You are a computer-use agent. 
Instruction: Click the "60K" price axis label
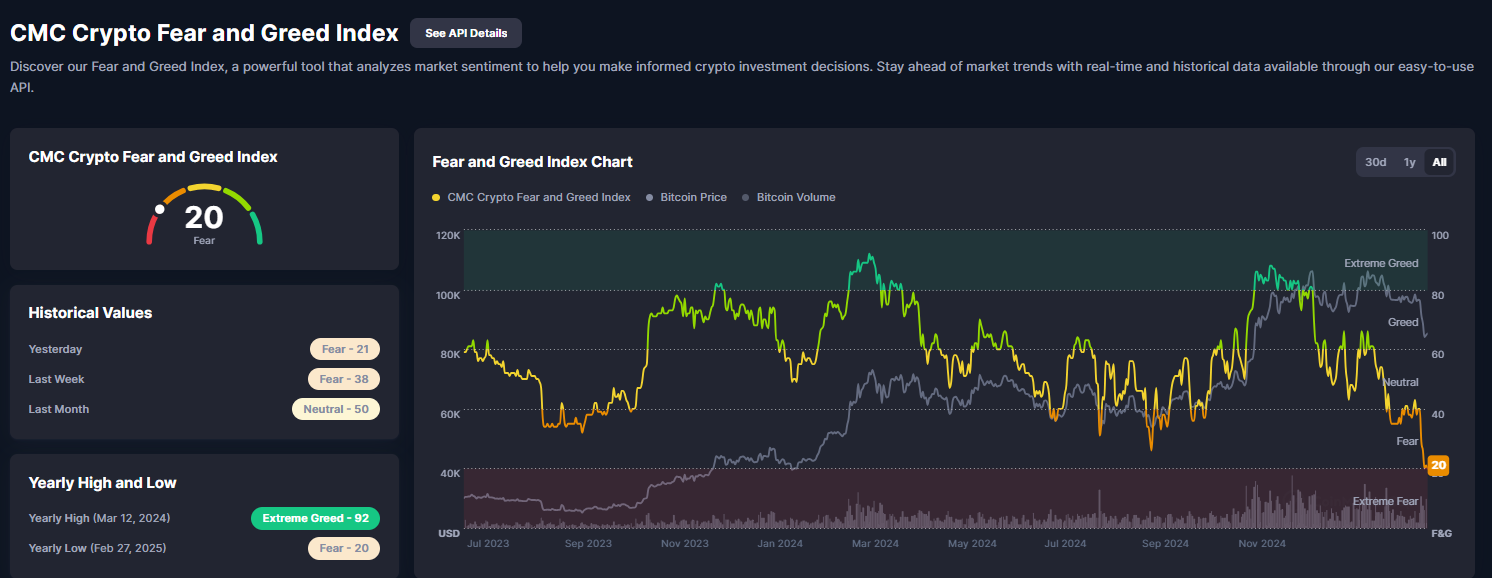point(450,414)
